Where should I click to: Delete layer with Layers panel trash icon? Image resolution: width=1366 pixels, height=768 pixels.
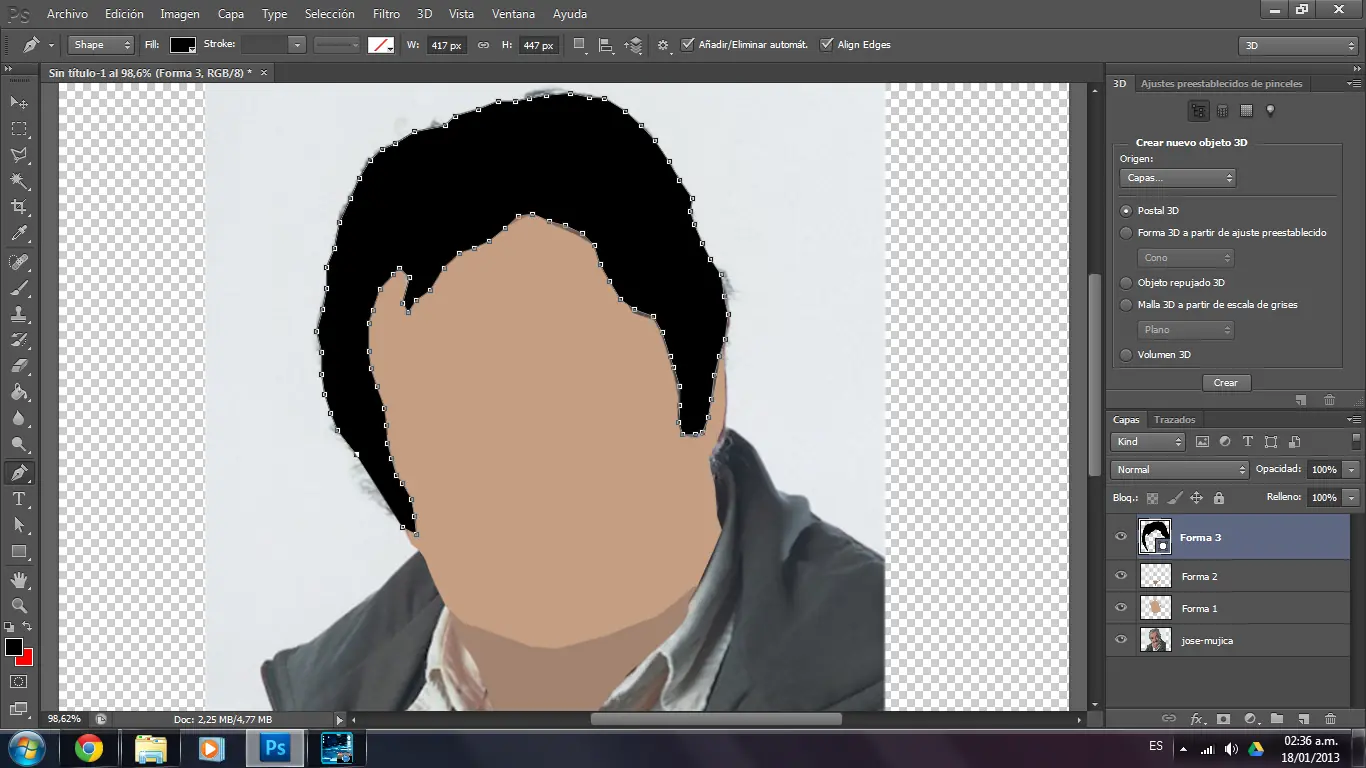[x=1330, y=718]
